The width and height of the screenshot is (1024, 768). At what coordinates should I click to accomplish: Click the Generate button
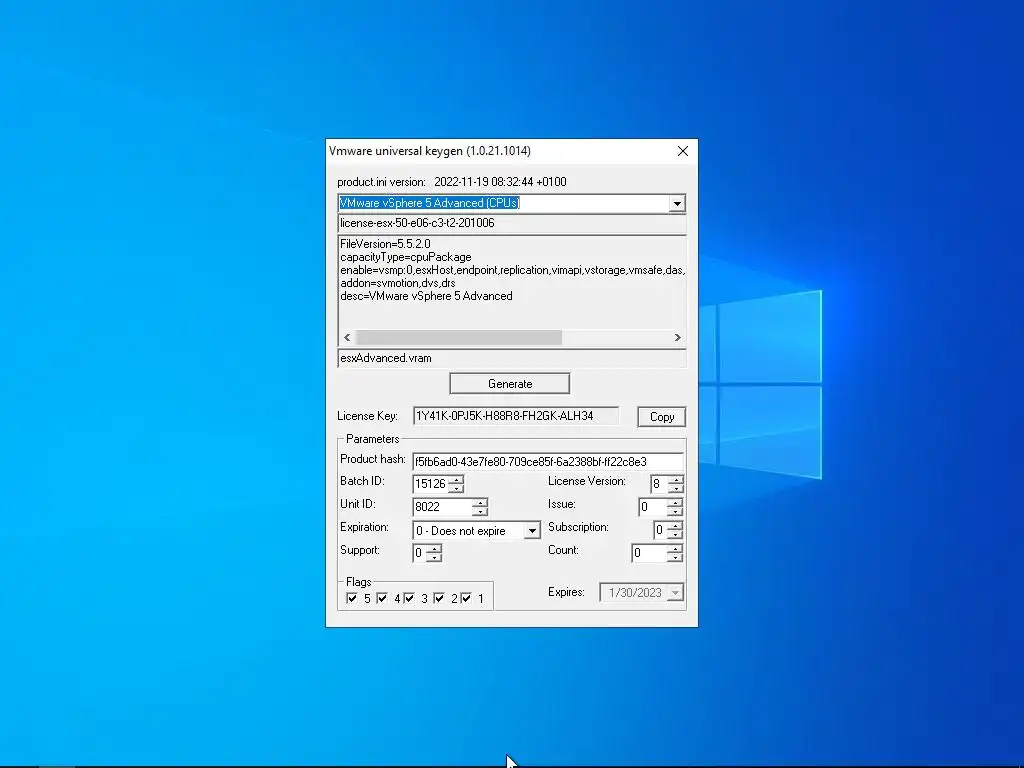tap(509, 384)
